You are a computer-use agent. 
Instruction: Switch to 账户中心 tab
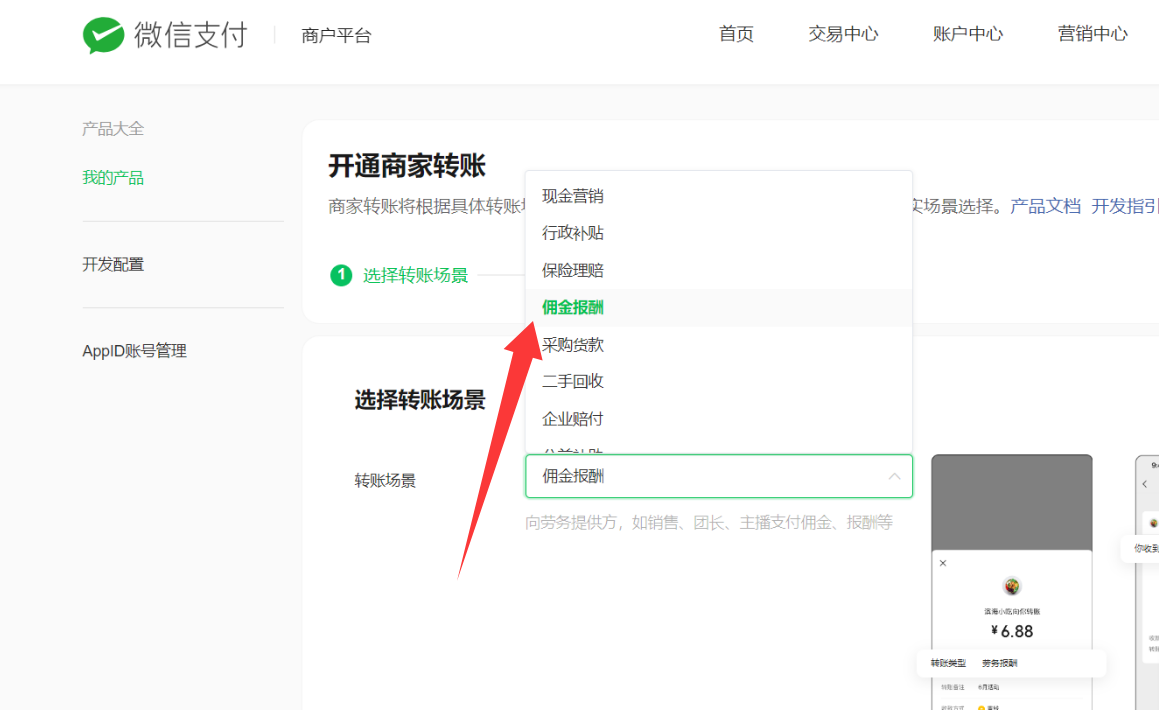click(x=967, y=34)
